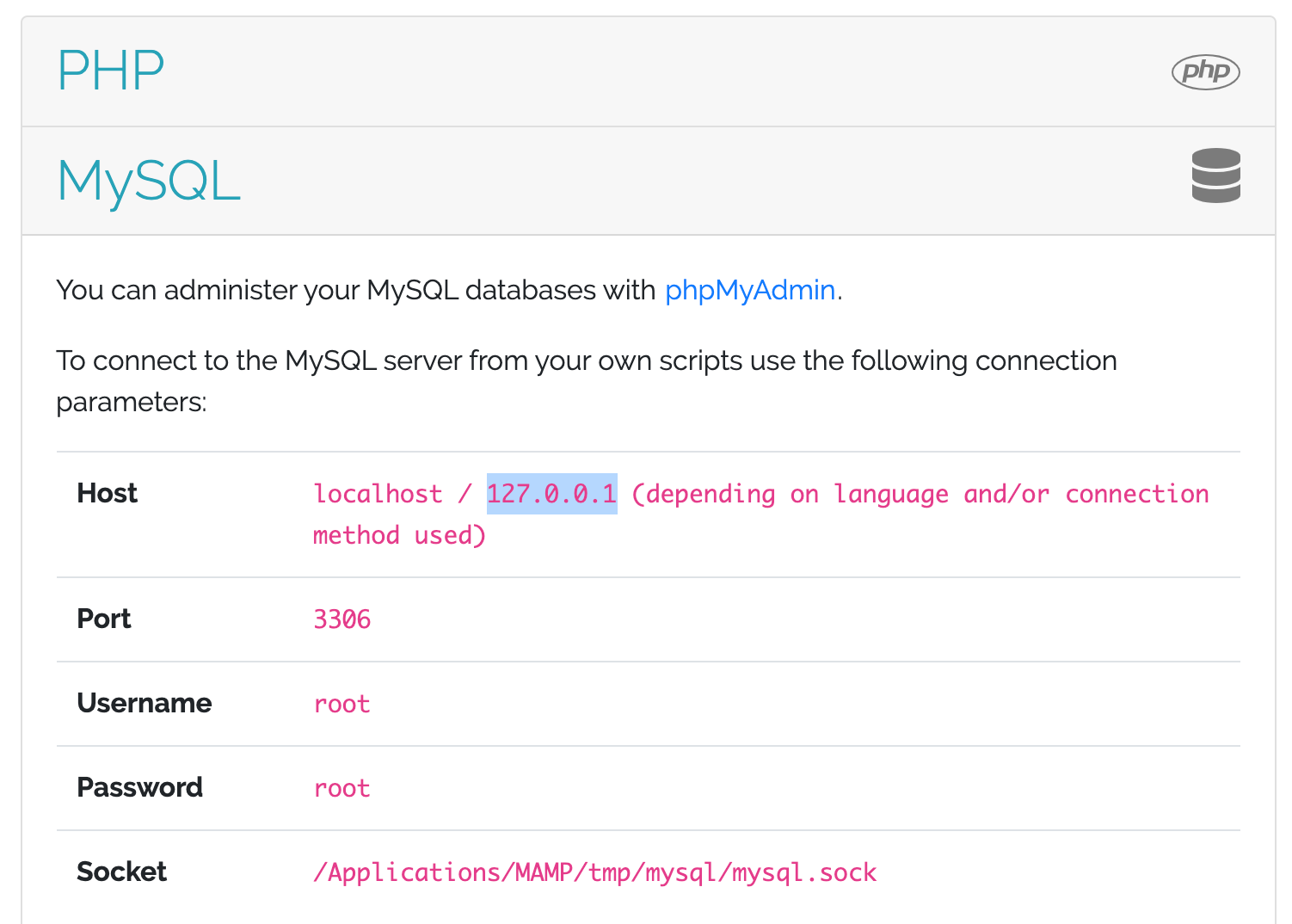Select the port value 3306
The image size is (1292, 924).
[342, 619]
